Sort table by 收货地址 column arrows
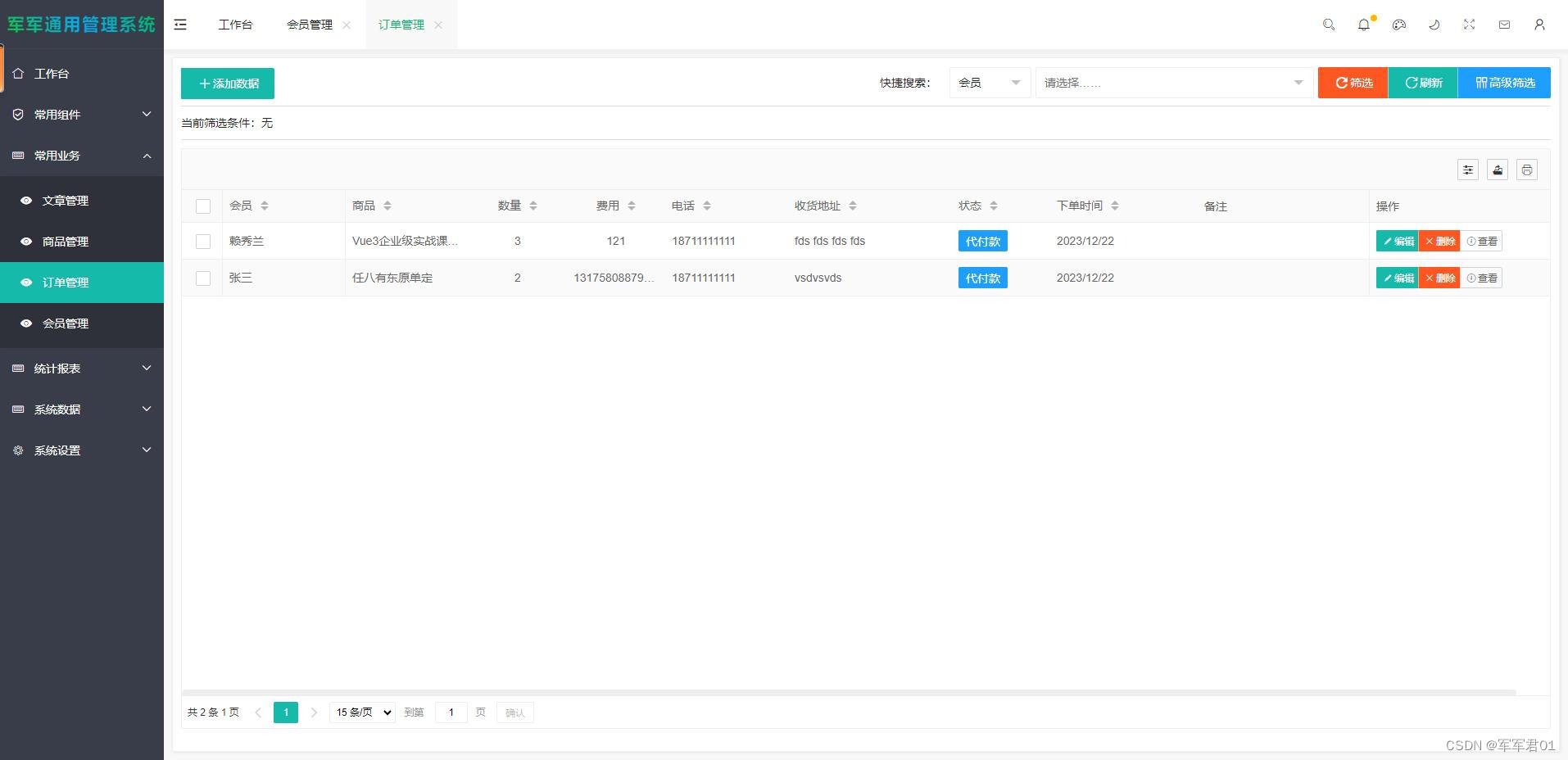This screenshot has height=760, width=1568. (853, 206)
